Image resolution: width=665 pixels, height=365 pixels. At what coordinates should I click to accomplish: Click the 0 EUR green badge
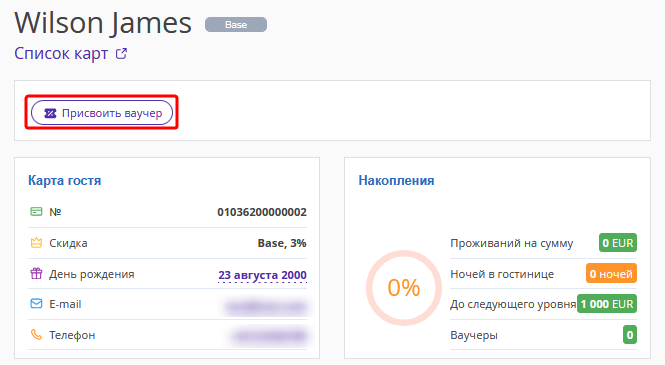(x=618, y=243)
